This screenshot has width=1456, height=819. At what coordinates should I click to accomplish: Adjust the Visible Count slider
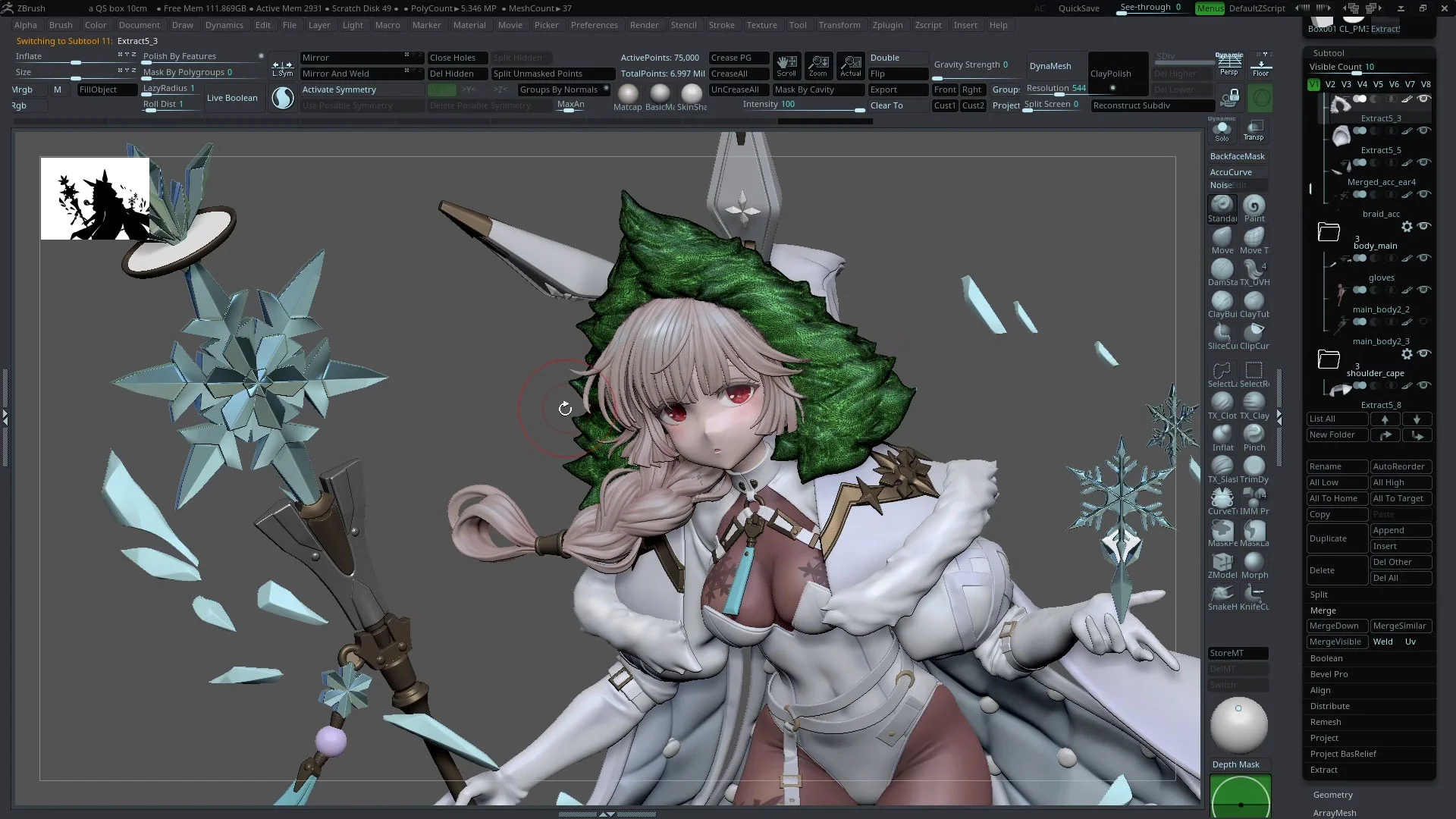[1369, 67]
